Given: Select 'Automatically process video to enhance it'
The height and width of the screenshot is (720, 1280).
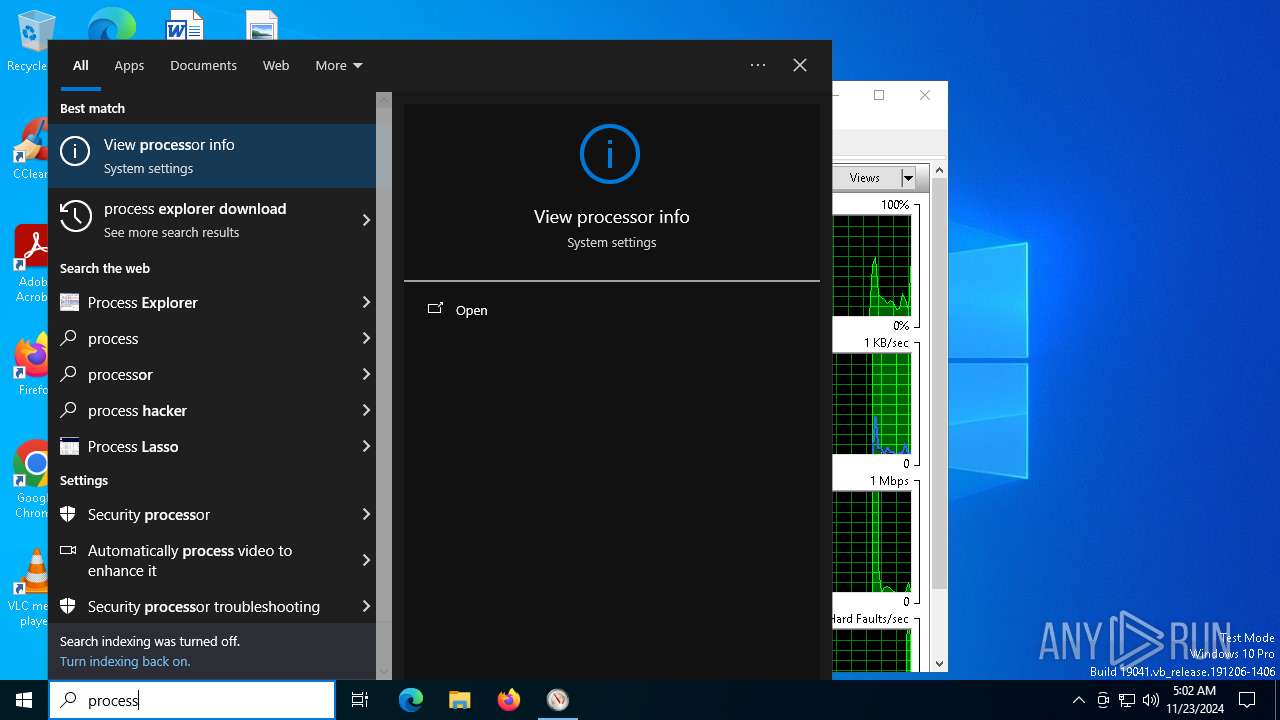Looking at the screenshot, I should point(212,560).
